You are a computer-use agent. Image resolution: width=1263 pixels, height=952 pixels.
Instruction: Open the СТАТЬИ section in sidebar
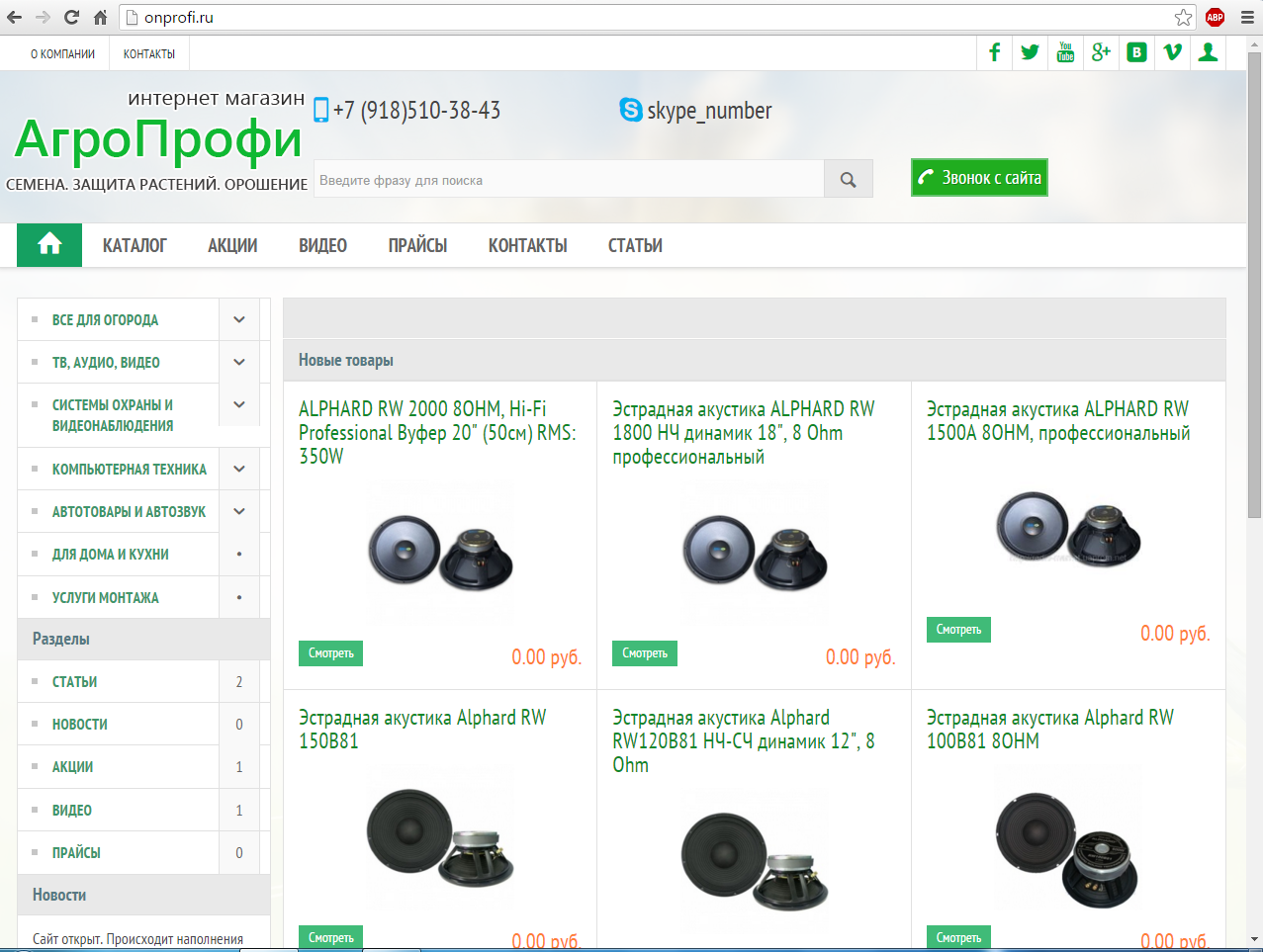74,681
